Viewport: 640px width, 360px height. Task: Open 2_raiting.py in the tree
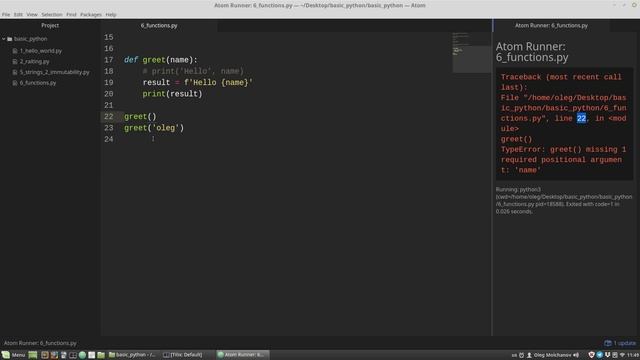35,62
